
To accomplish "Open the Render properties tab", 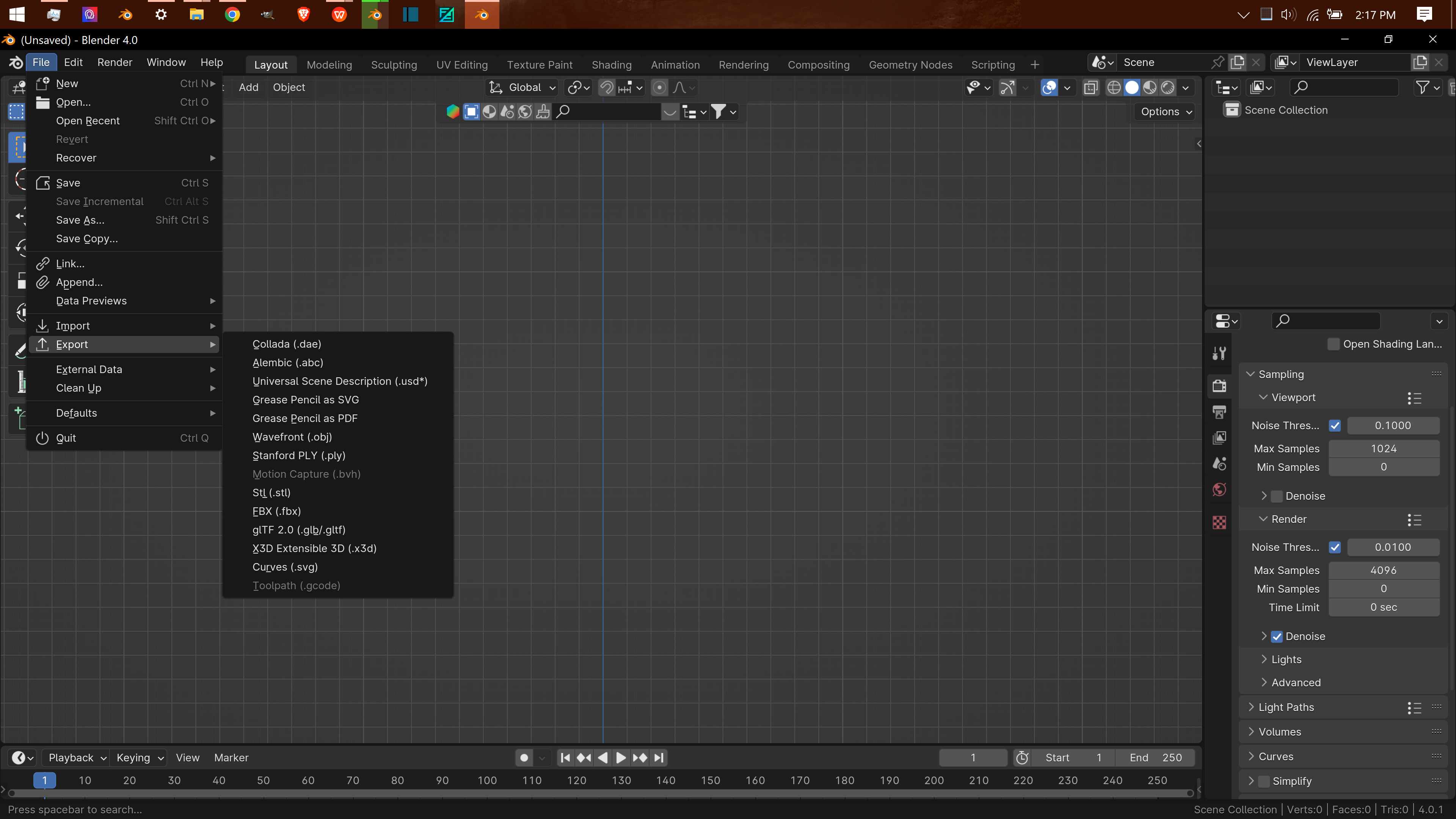I will click(1220, 386).
